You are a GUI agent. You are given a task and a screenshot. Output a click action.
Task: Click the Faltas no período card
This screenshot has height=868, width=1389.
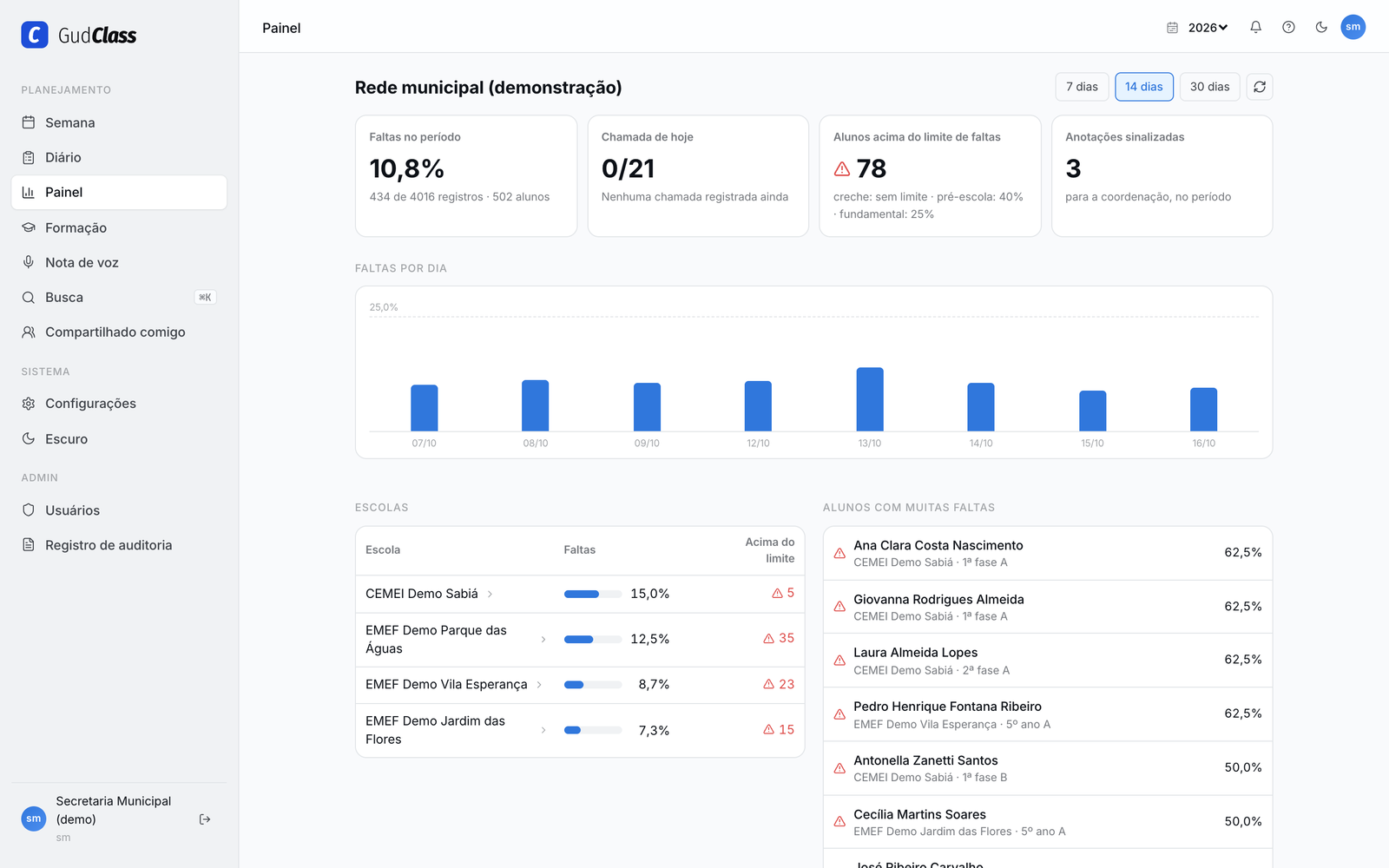[466, 176]
